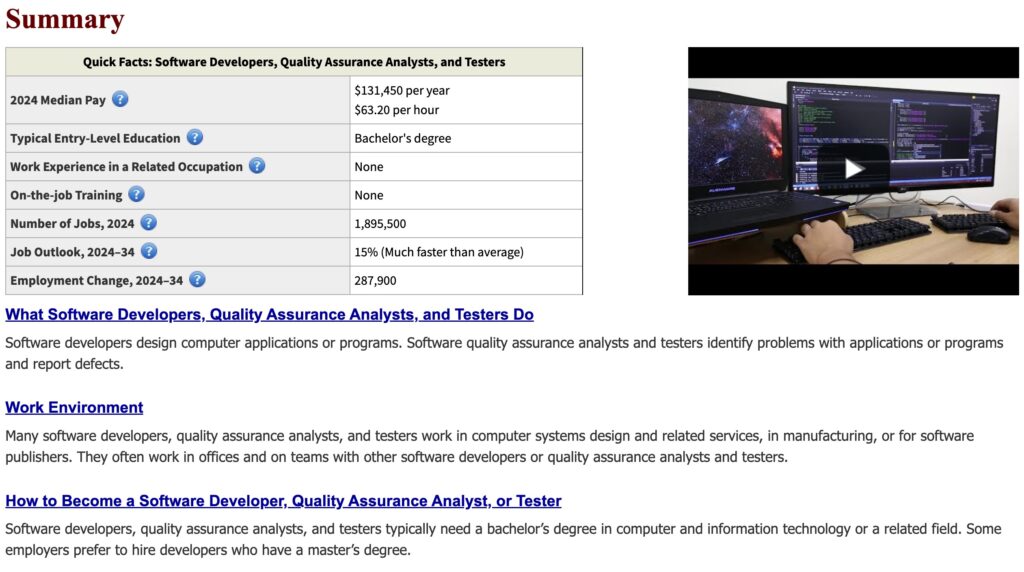This screenshot has height=572, width=1024.
Task: Click '15% (Much faster than average)' cell
Action: click(x=438, y=252)
